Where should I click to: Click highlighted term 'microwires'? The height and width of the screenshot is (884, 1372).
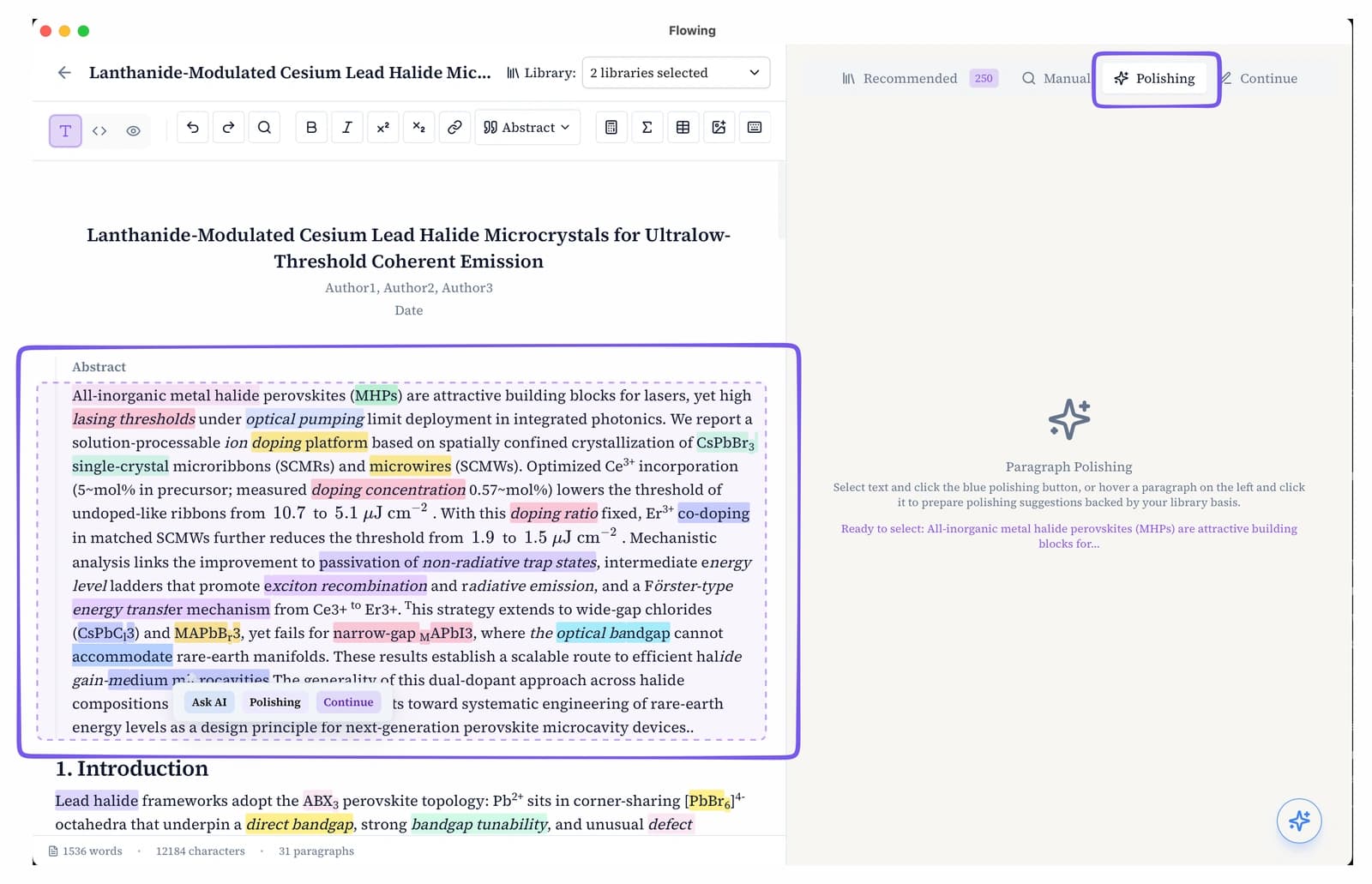411,466
